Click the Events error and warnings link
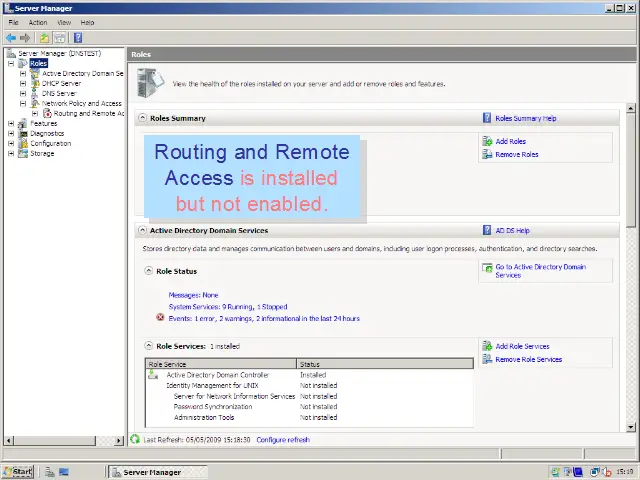 (264, 318)
